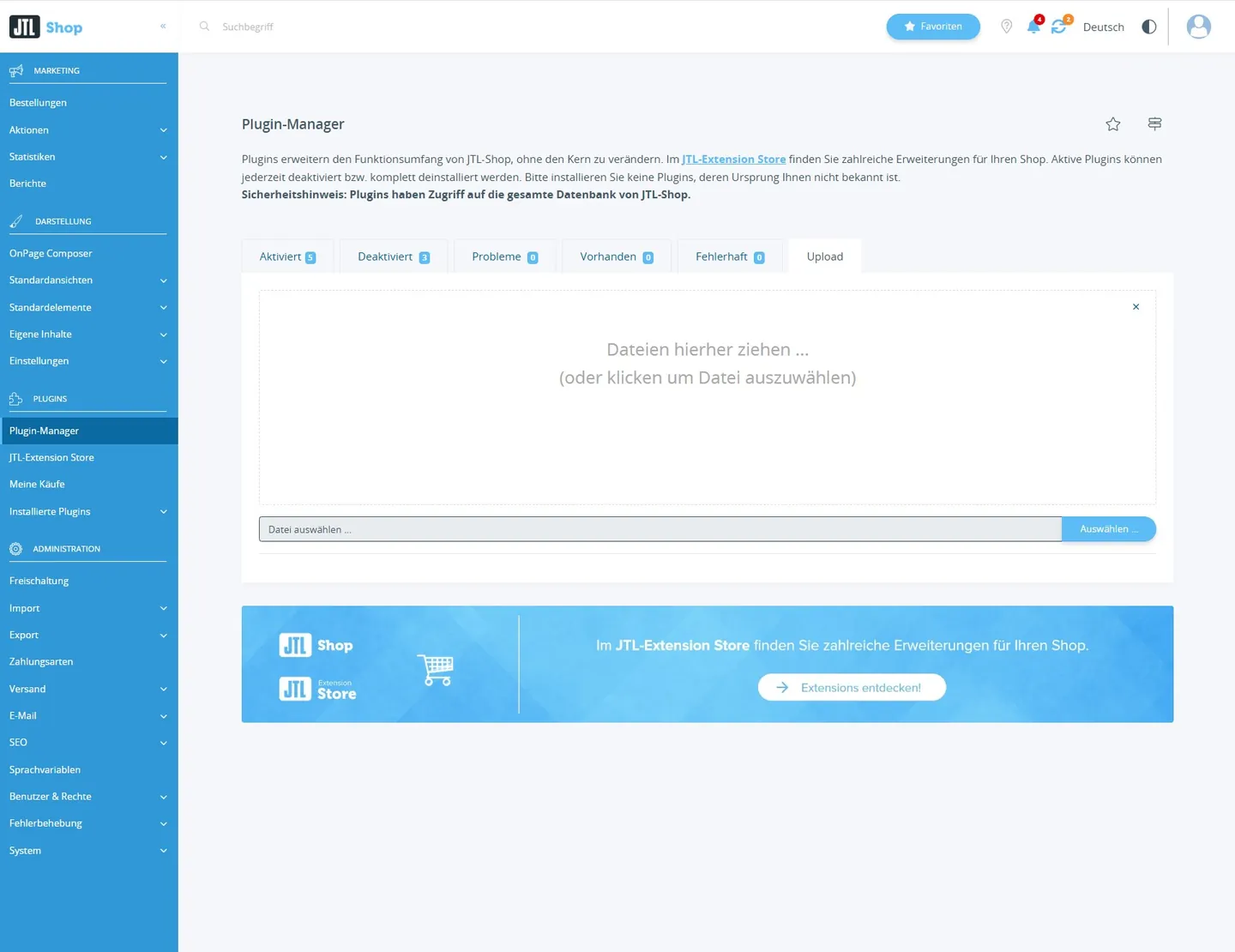Follow the JTL-Extension Store text link
The height and width of the screenshot is (952, 1235).
pyautogui.click(x=734, y=159)
